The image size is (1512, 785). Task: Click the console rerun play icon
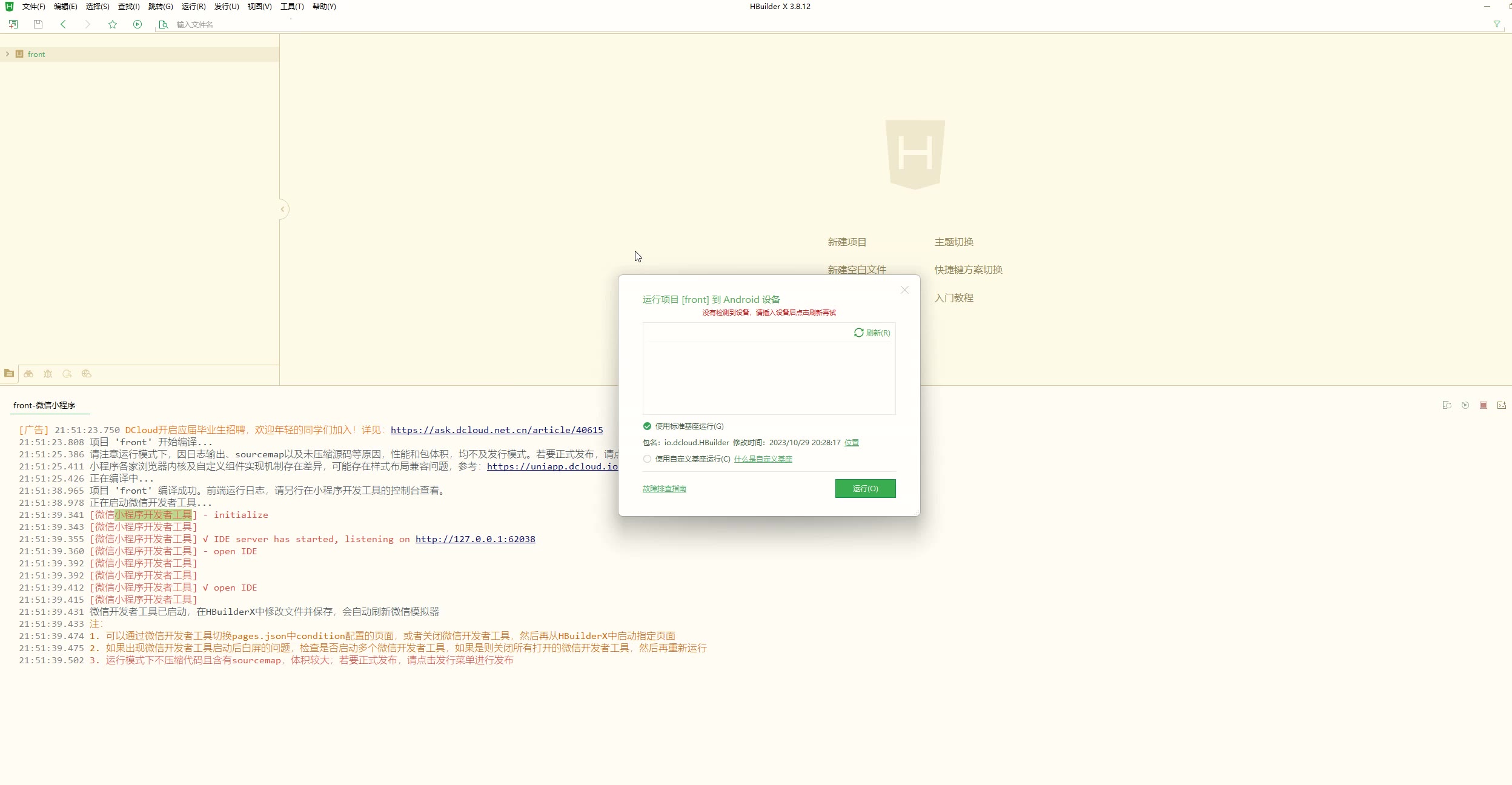tap(1465, 405)
